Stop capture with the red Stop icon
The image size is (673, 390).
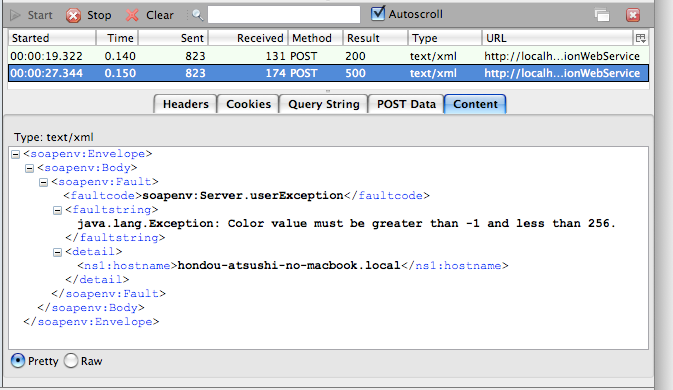[x=73, y=15]
